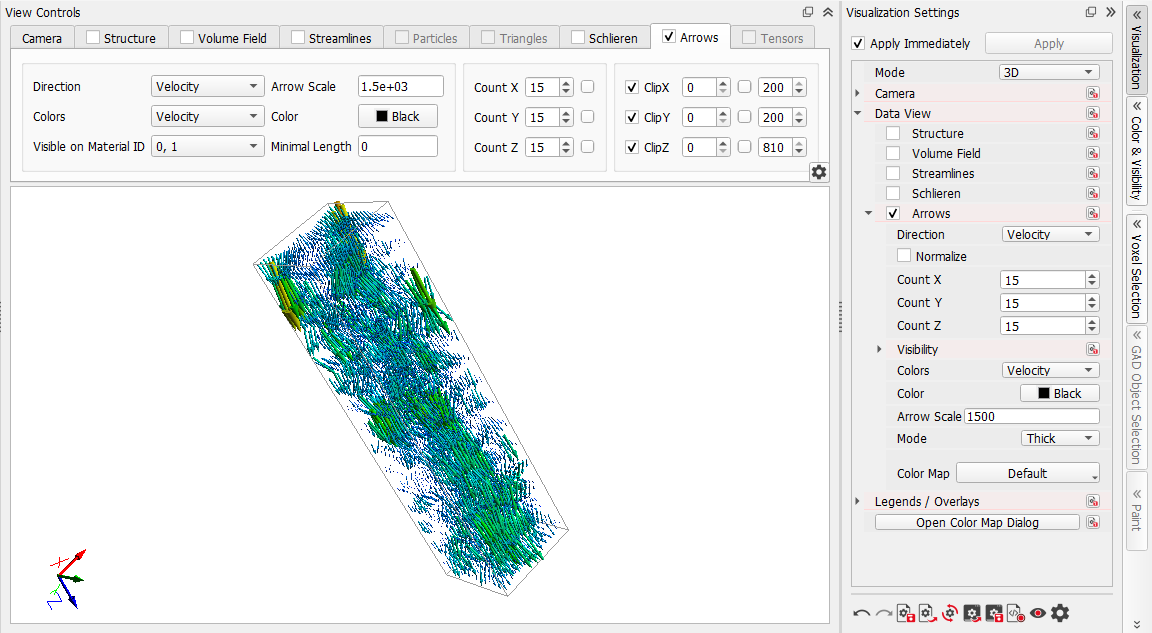Open the Mode 3D dropdown
The image size is (1152, 633).
[x=1049, y=72]
